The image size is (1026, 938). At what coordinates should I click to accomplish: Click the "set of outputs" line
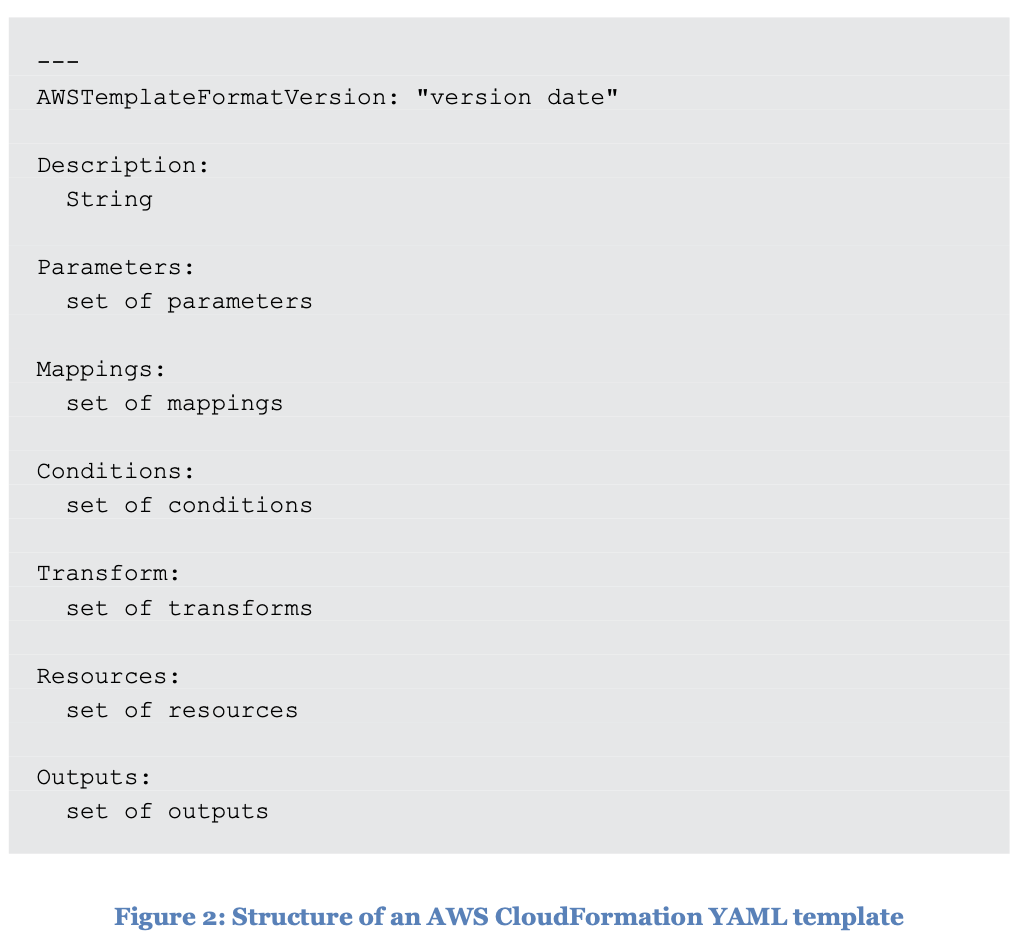pos(167,811)
